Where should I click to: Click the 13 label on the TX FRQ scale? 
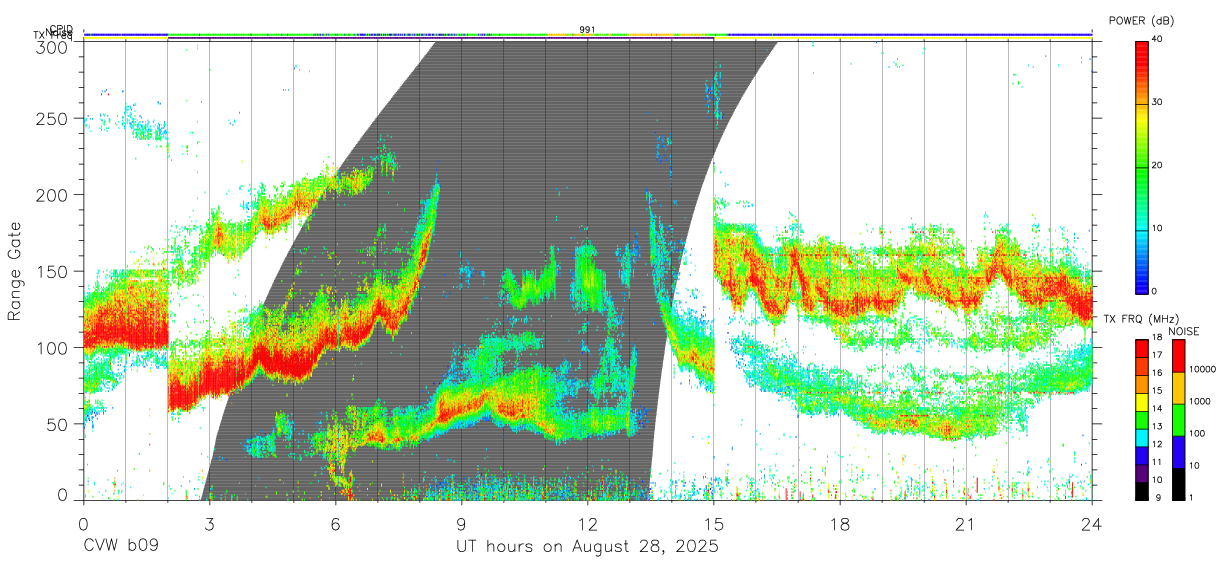1157,427
